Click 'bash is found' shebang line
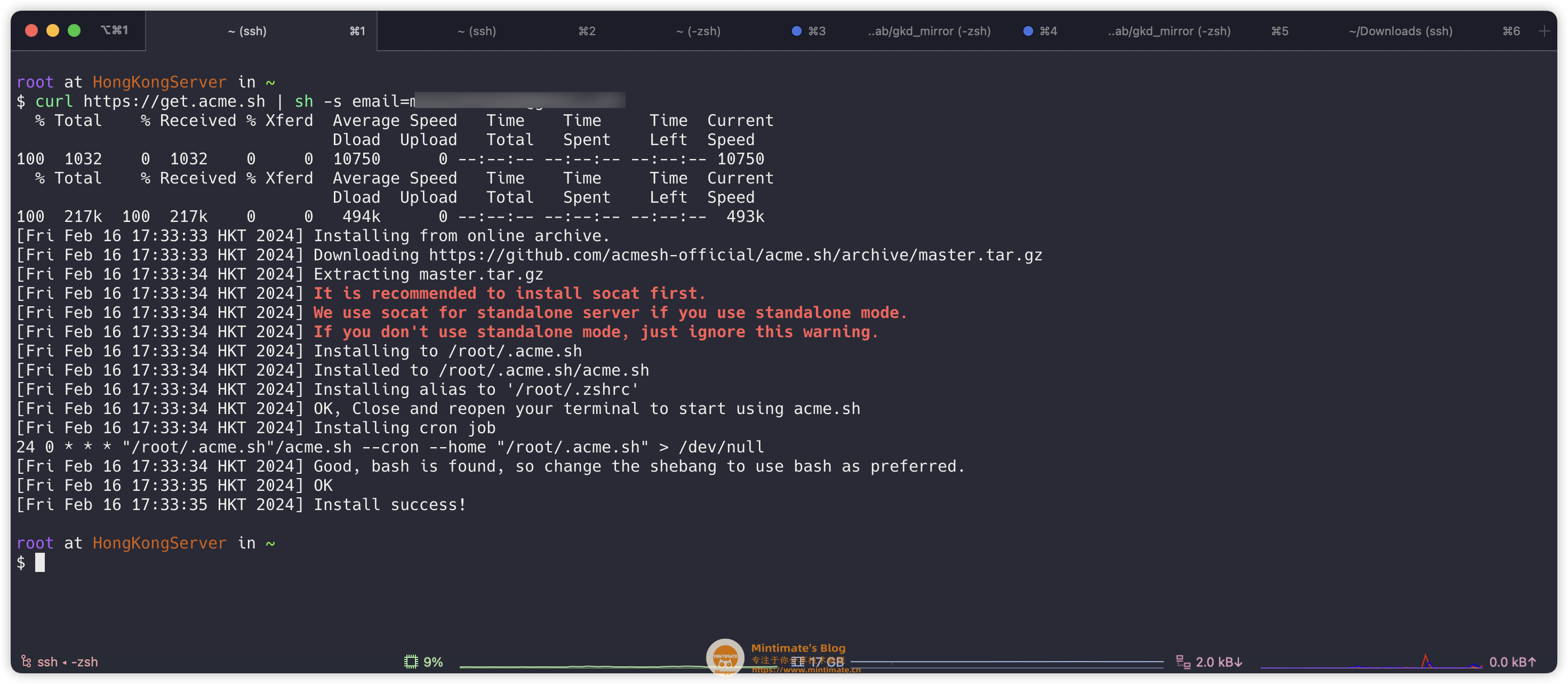1568x684 pixels. pyautogui.click(x=639, y=466)
